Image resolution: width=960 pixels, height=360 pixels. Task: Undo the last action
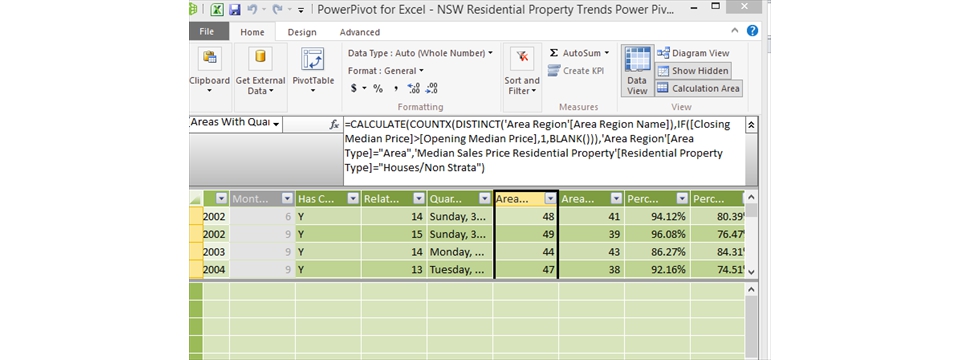252,9
